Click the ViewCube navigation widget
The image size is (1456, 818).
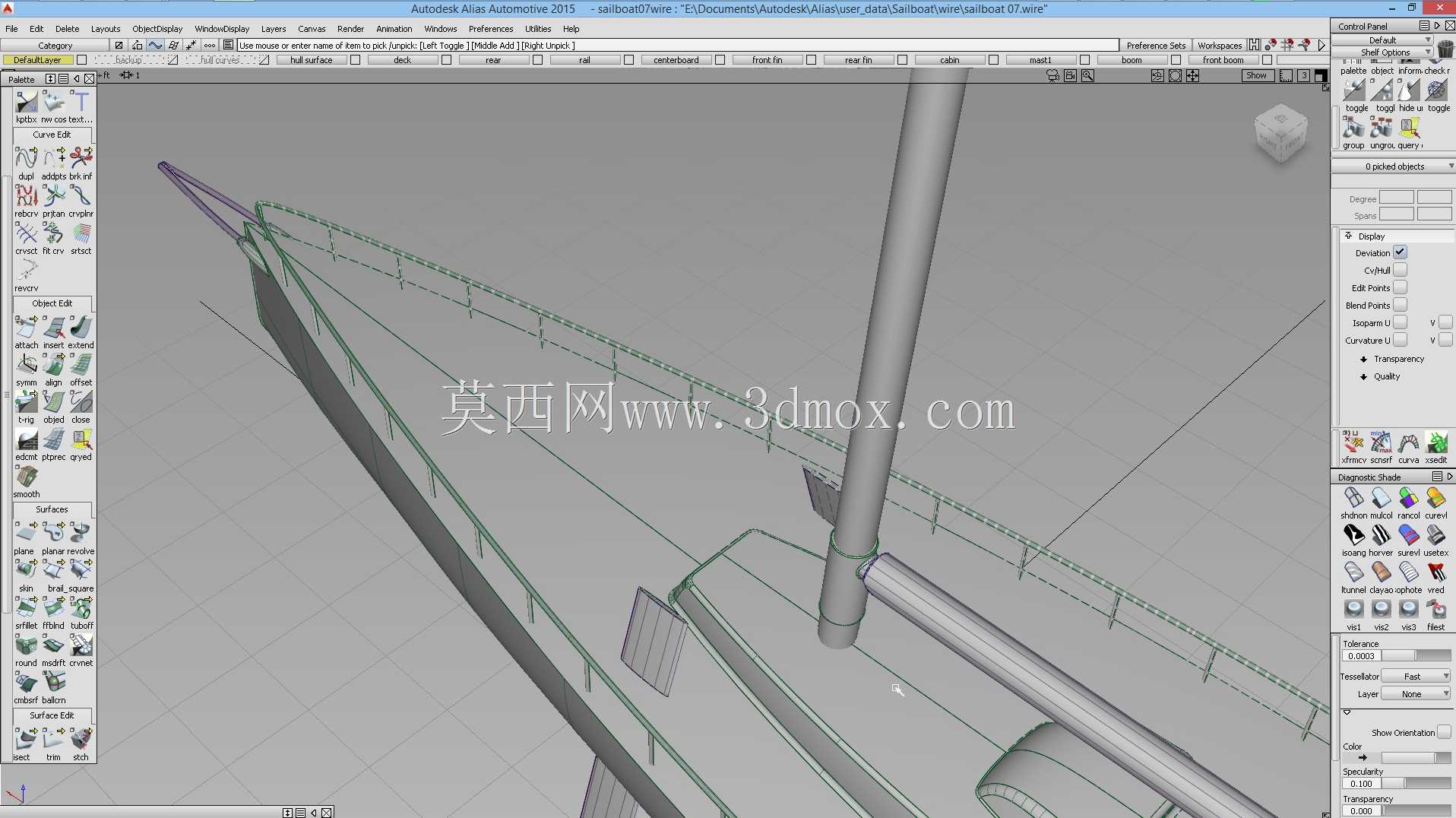point(1282,135)
